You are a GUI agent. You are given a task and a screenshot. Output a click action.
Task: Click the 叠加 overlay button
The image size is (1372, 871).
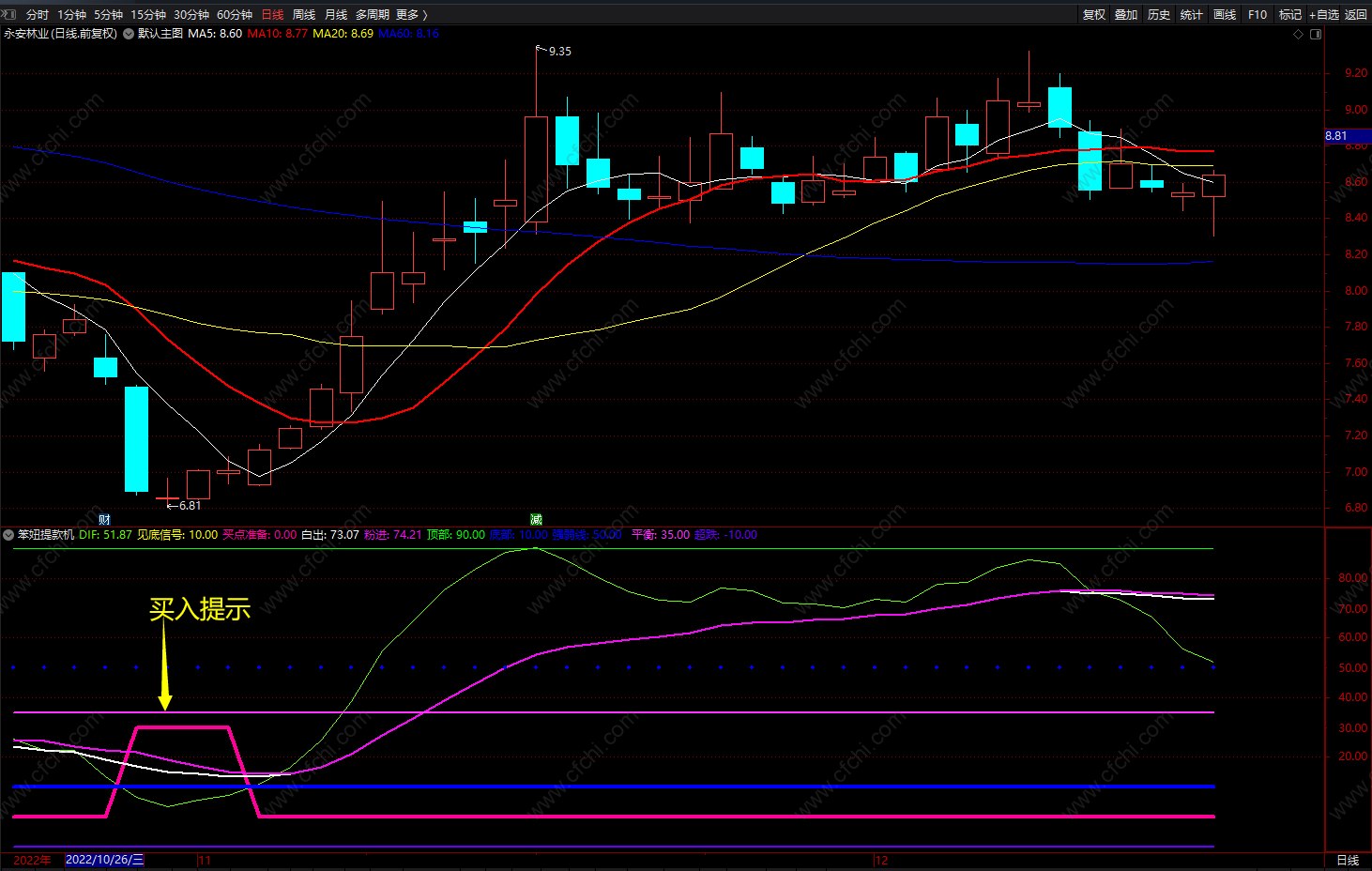(x=1126, y=15)
